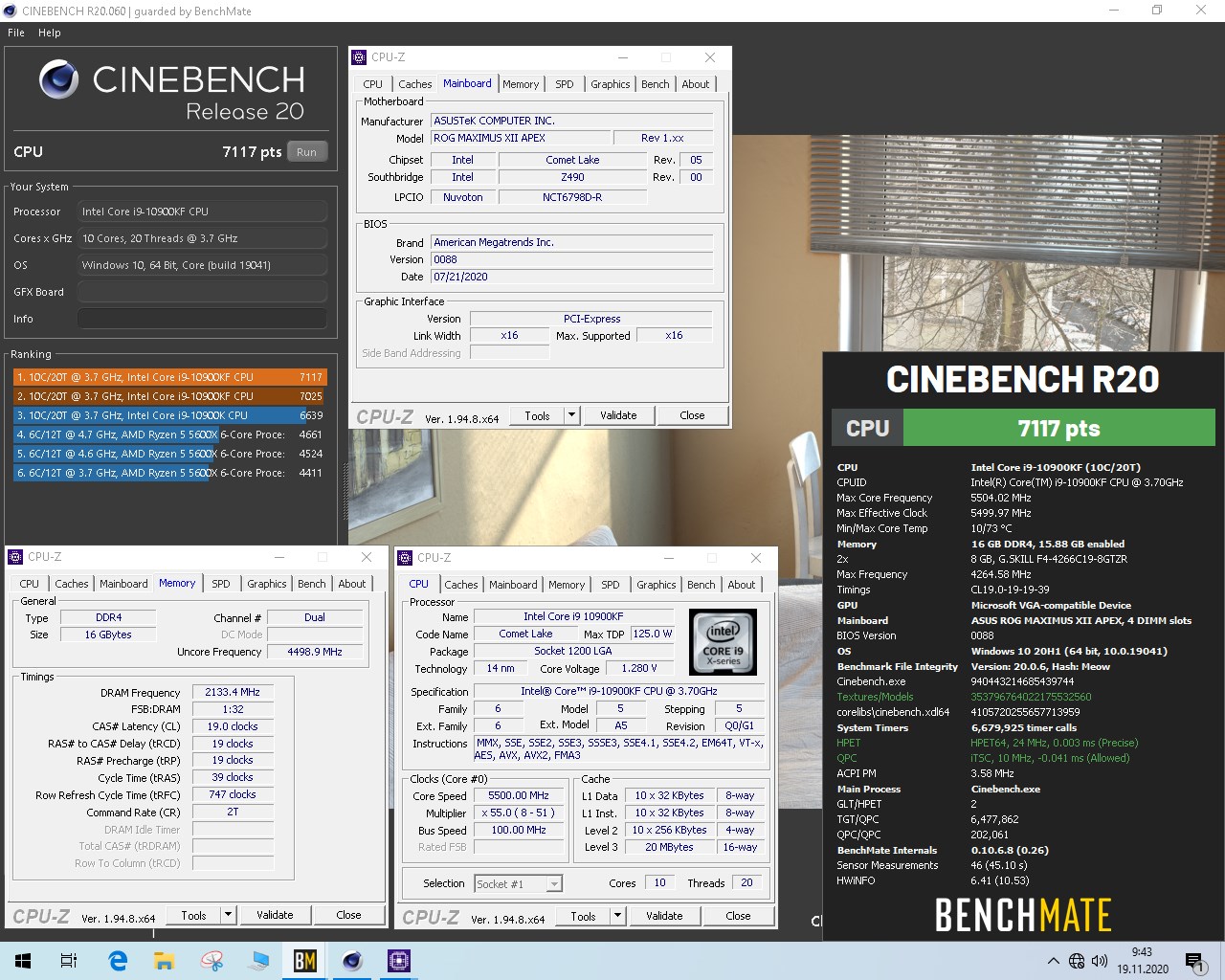Click Validate in Mainboard CPU-Z window
Viewport: 1225px width, 980px height.
click(618, 415)
